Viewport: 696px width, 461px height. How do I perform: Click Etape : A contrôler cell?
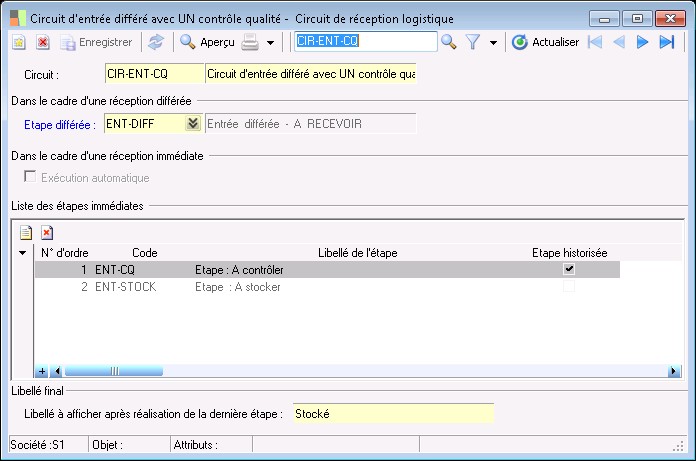239,270
